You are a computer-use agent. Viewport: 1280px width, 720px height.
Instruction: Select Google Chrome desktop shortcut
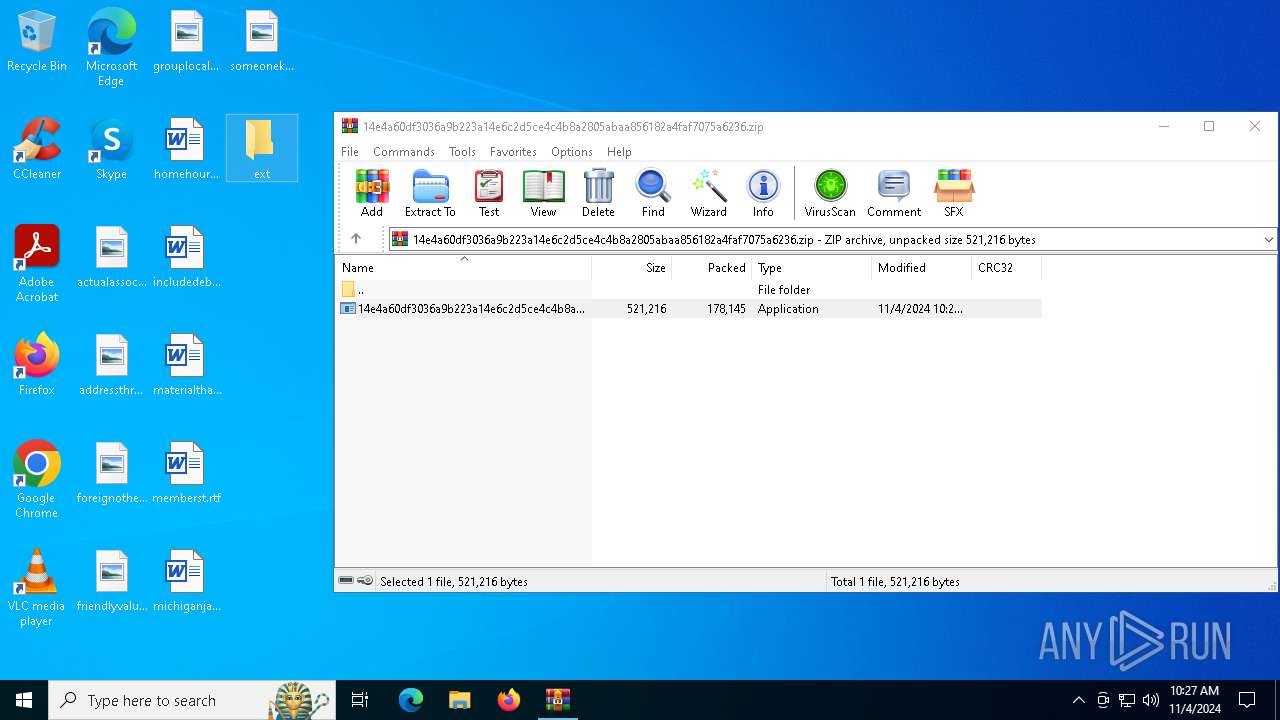click(x=37, y=480)
